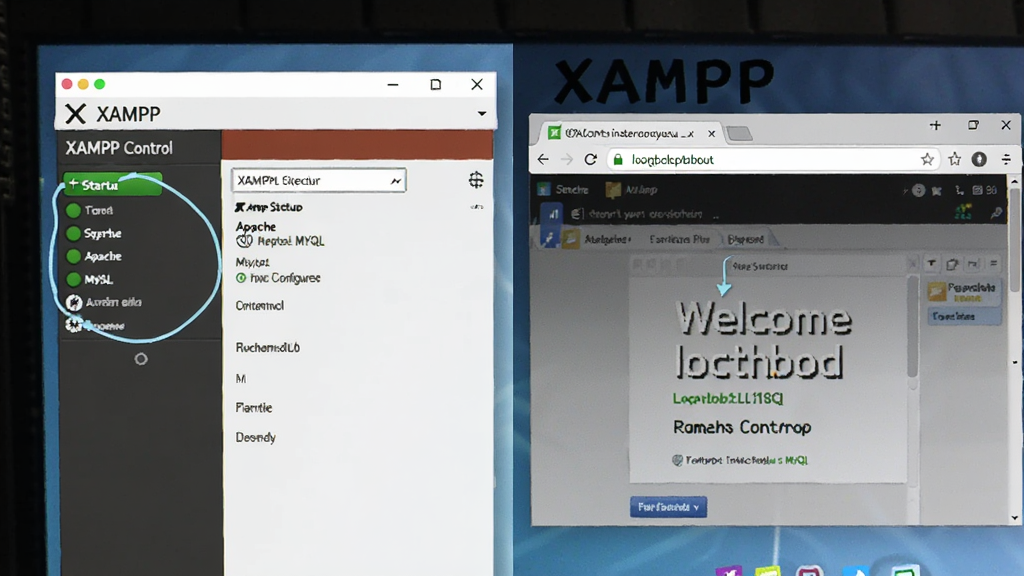Toggle green circle beside MySL in sidebar
The image size is (1024, 576).
(x=73, y=280)
